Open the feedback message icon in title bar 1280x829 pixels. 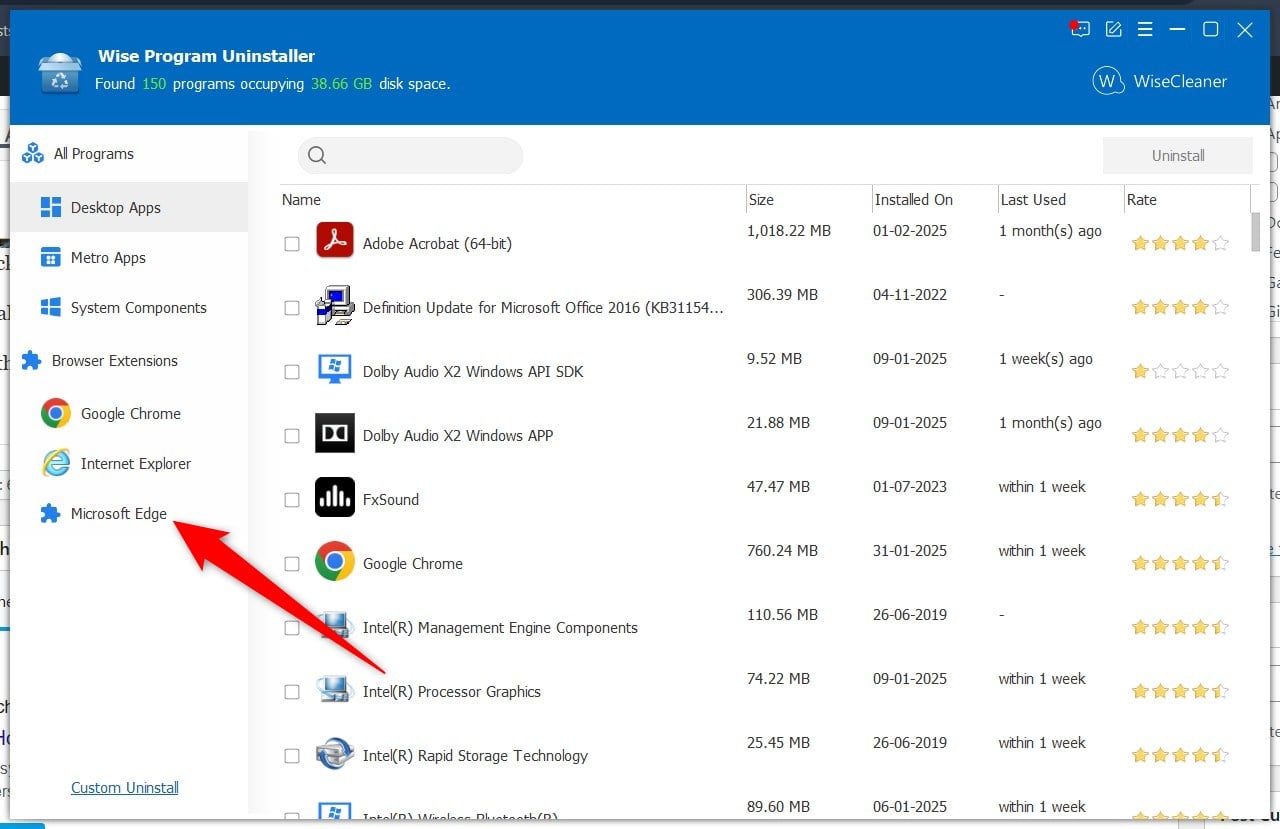coord(1079,29)
